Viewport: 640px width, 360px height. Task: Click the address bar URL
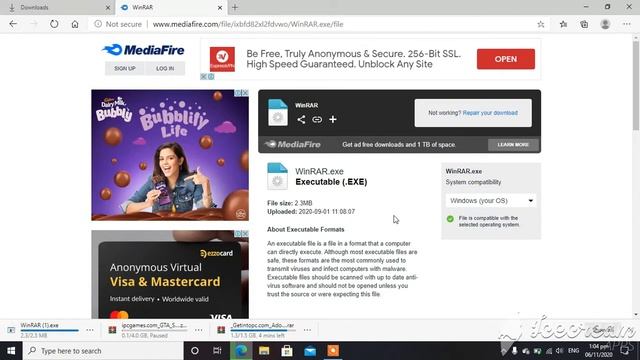point(248,24)
